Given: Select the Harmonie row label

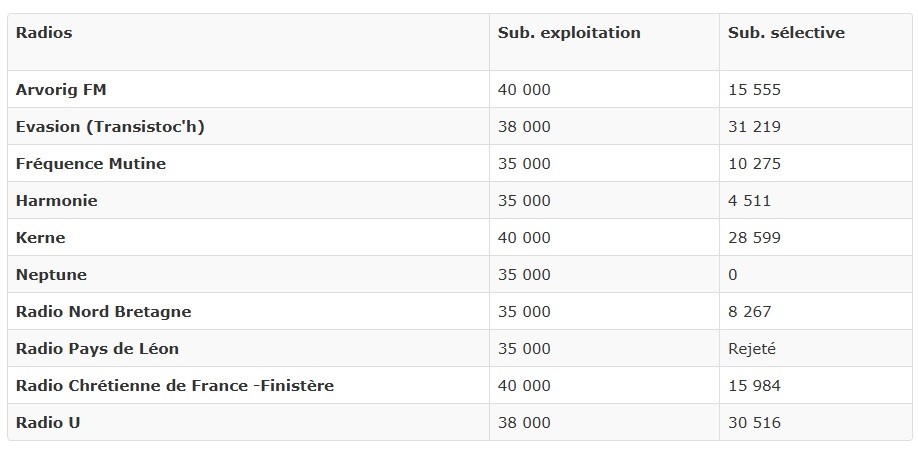Looking at the screenshot, I should click(x=57, y=201).
